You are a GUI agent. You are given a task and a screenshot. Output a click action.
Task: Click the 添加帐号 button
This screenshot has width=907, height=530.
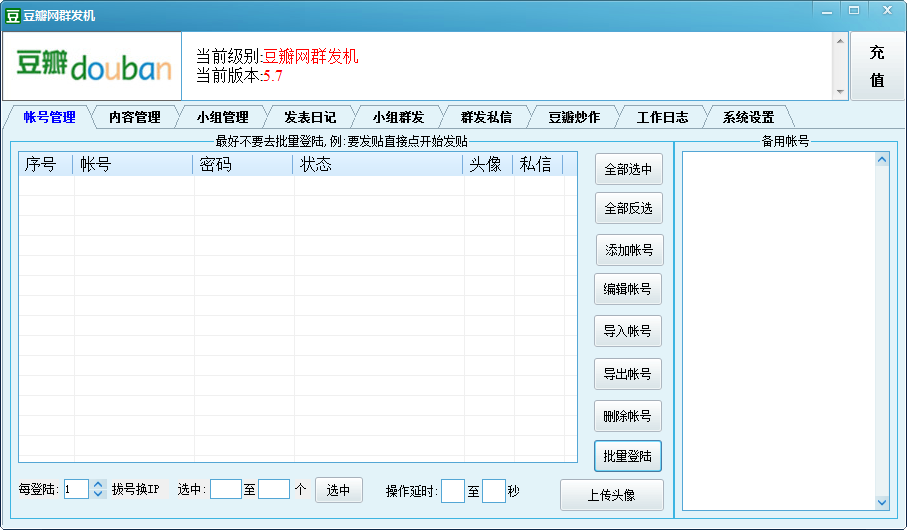[x=629, y=250]
